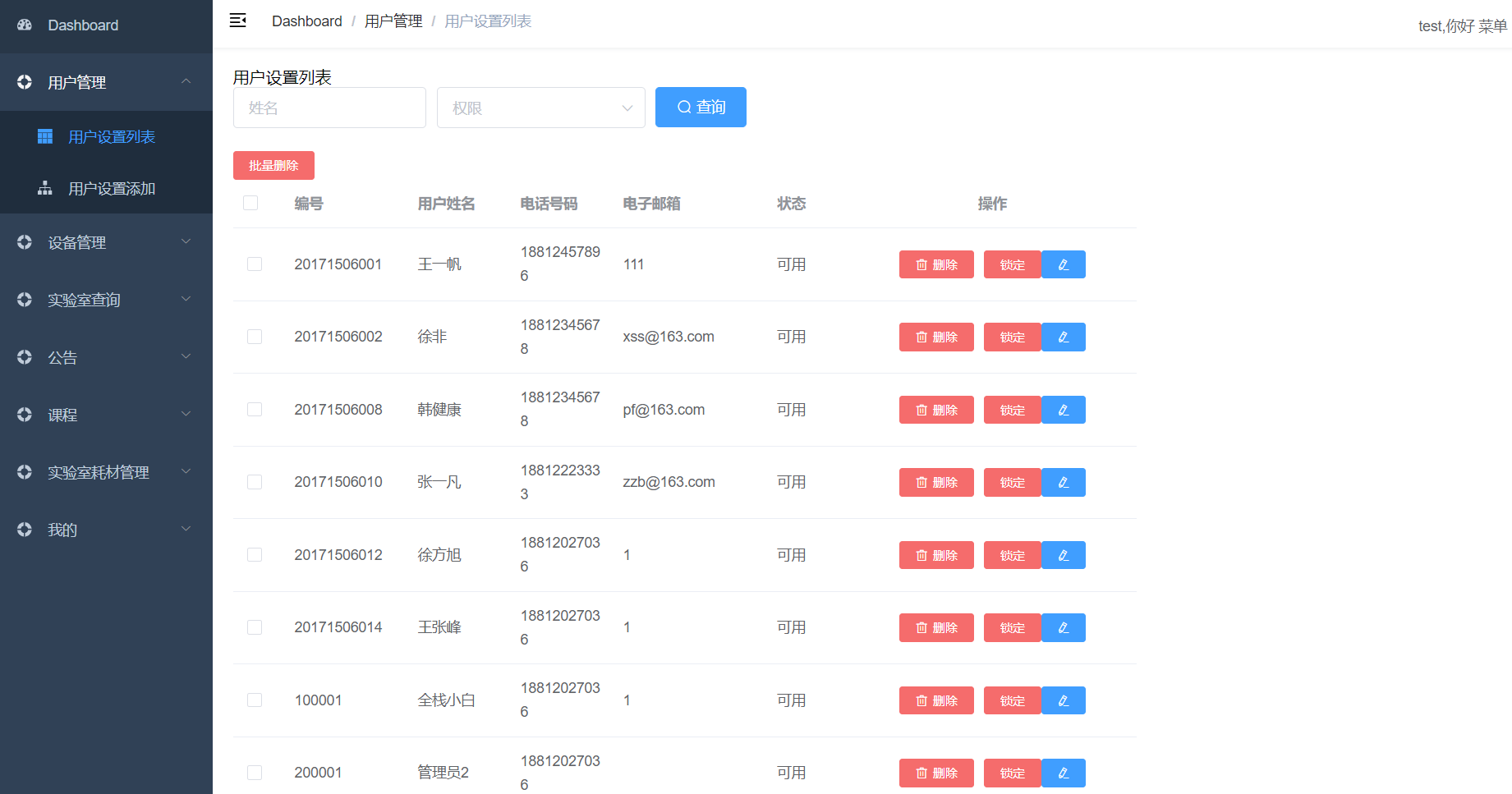The image size is (1512, 794).
Task: Edit user 徐方旭 with pencil icon
Action: [x=1064, y=555]
